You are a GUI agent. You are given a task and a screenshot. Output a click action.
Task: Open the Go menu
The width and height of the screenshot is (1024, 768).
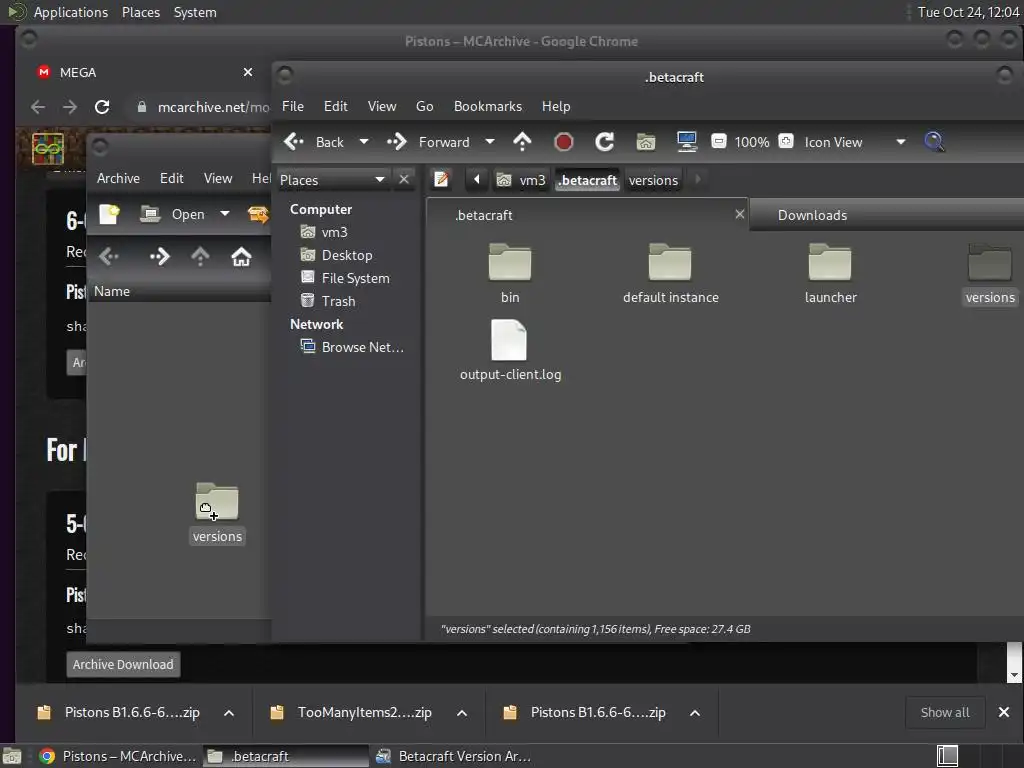tap(424, 106)
